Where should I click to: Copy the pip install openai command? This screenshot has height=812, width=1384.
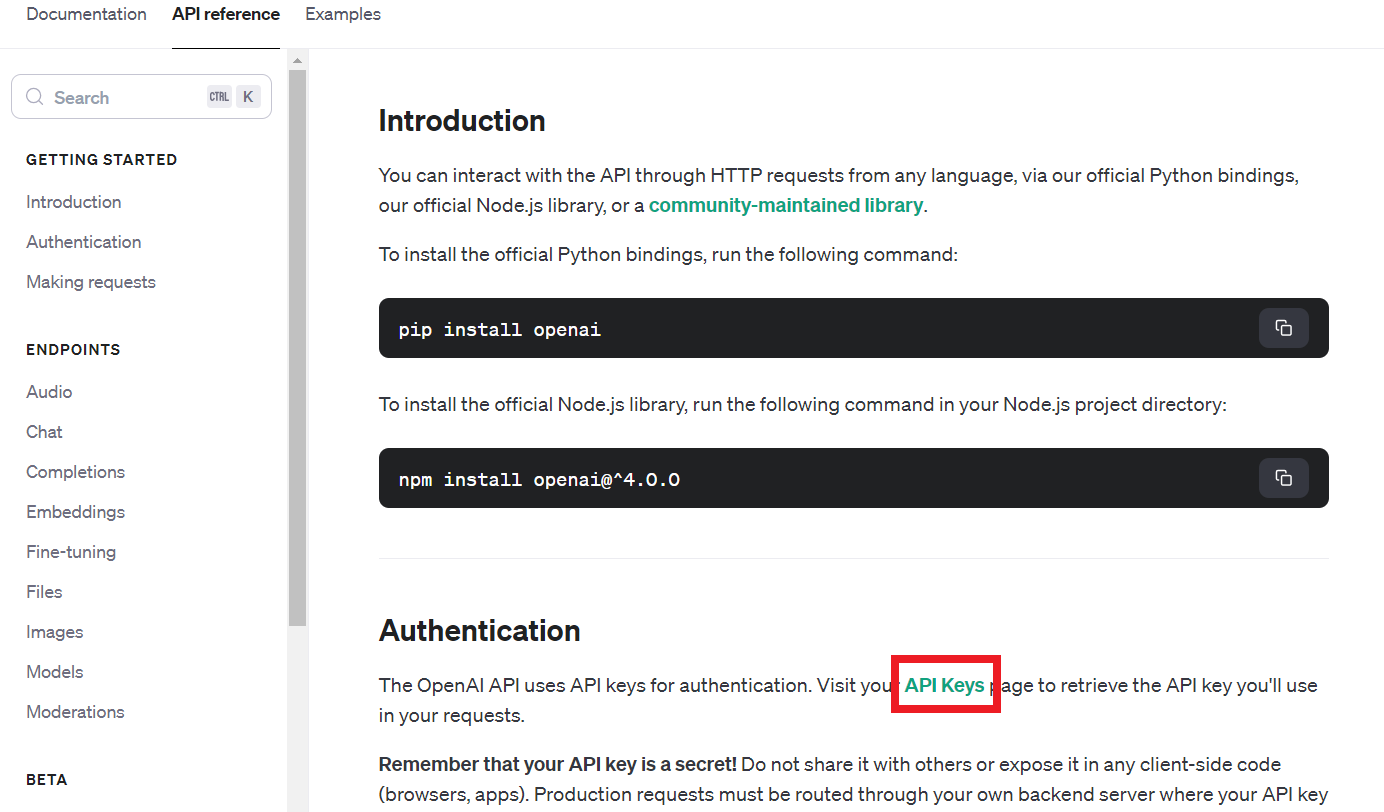click(1283, 328)
